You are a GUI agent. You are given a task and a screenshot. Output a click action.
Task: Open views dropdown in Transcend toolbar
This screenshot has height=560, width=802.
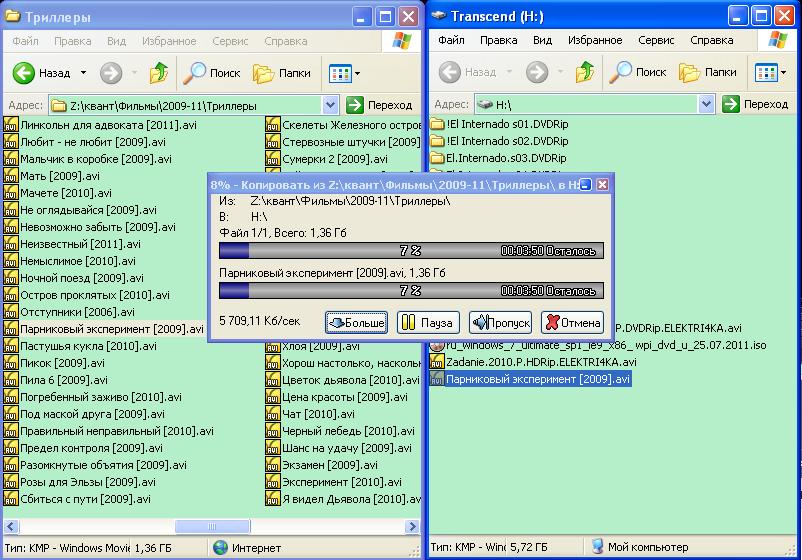pos(770,73)
